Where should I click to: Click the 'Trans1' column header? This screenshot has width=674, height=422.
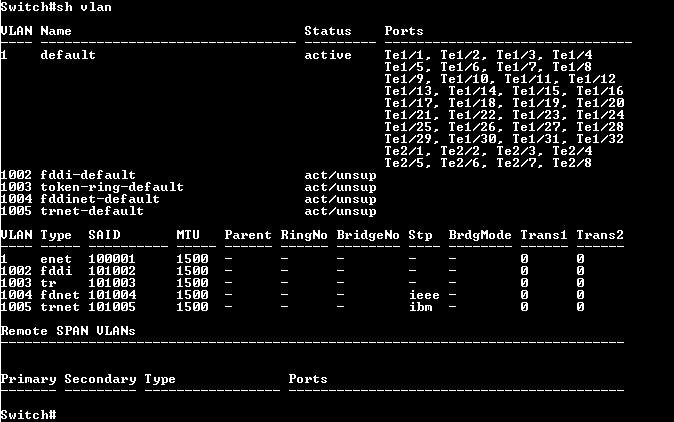point(544,235)
